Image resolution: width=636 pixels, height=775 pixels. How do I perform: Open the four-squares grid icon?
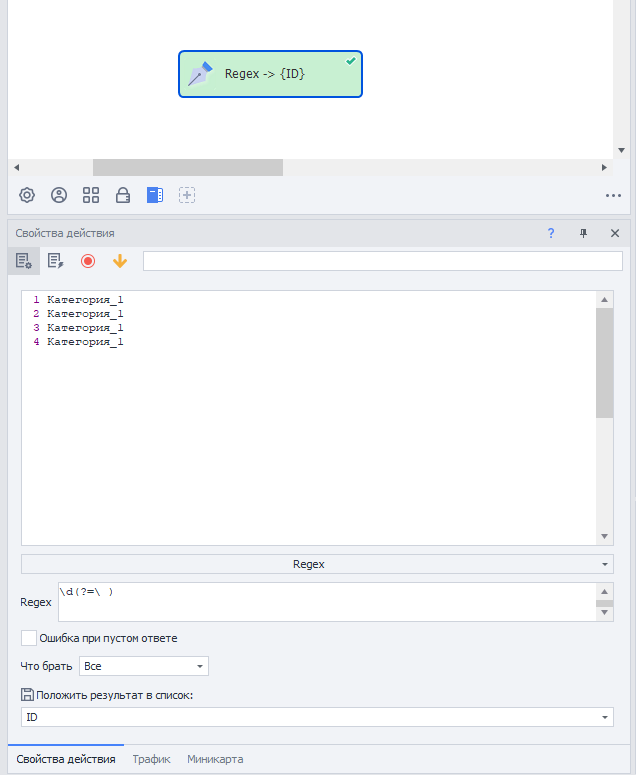(91, 195)
